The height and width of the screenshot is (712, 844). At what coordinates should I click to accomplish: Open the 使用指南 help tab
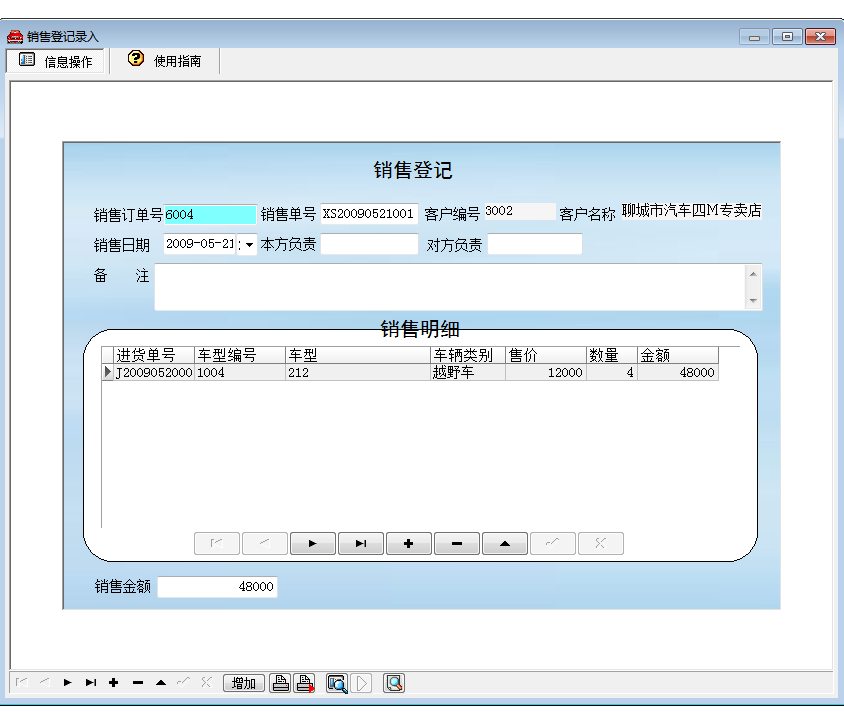tap(165, 60)
